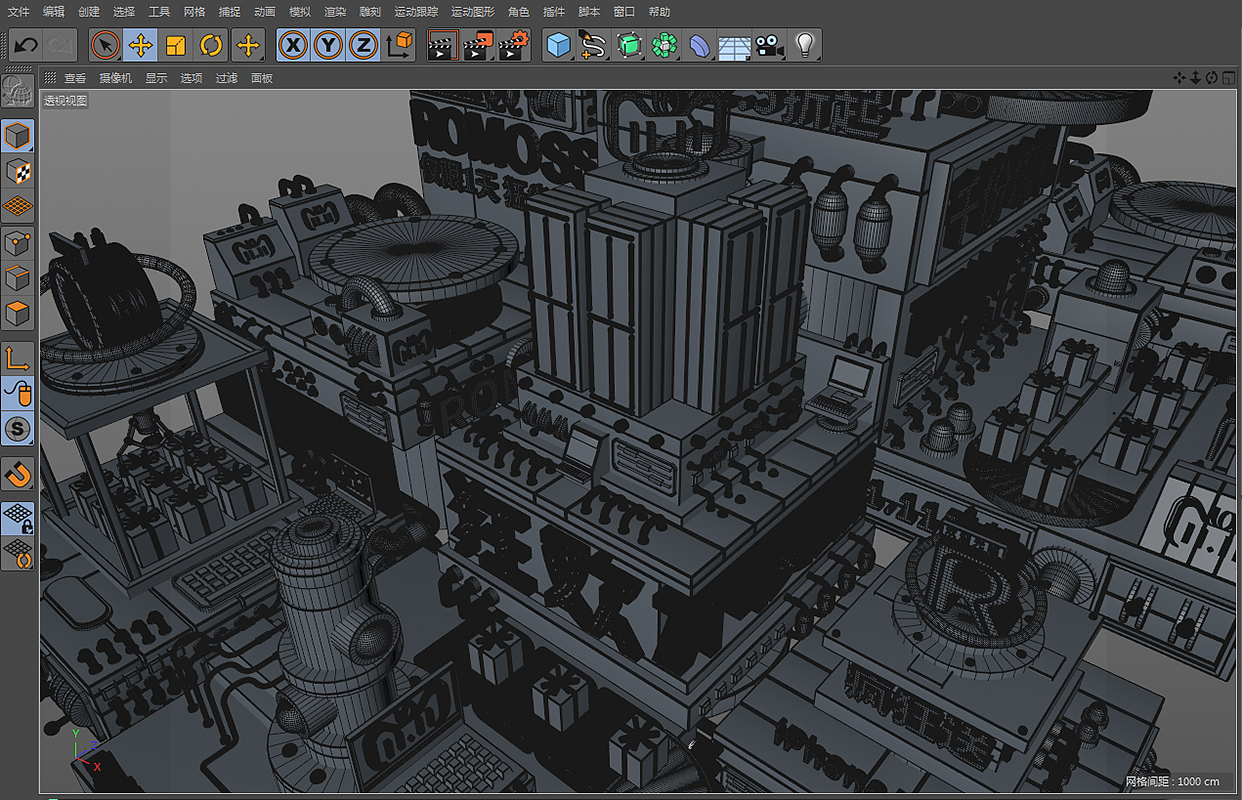Open the 渲染 menu
Image resolution: width=1242 pixels, height=800 pixels.
click(335, 12)
